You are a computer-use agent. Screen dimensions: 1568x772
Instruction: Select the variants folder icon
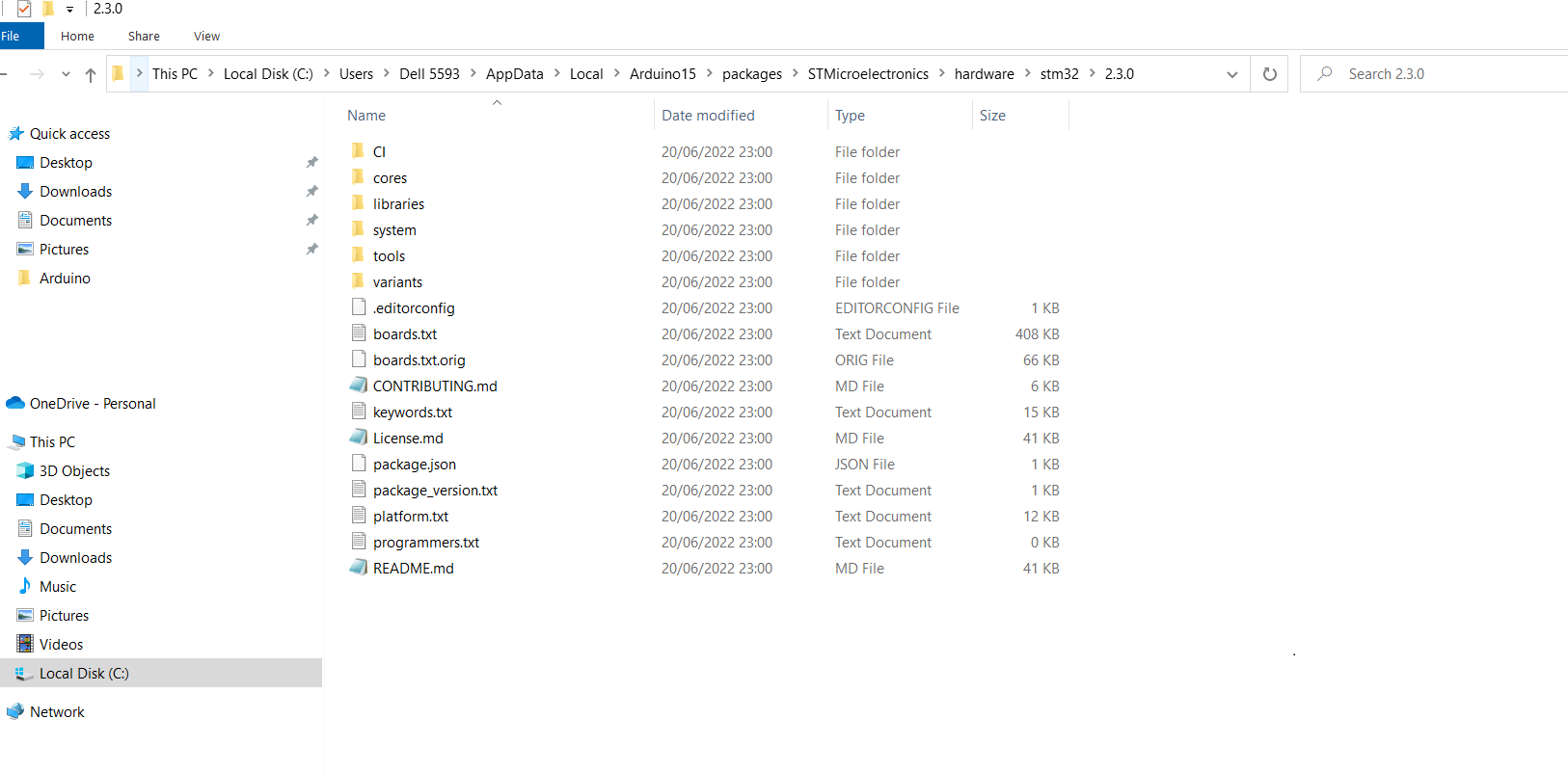[359, 280]
